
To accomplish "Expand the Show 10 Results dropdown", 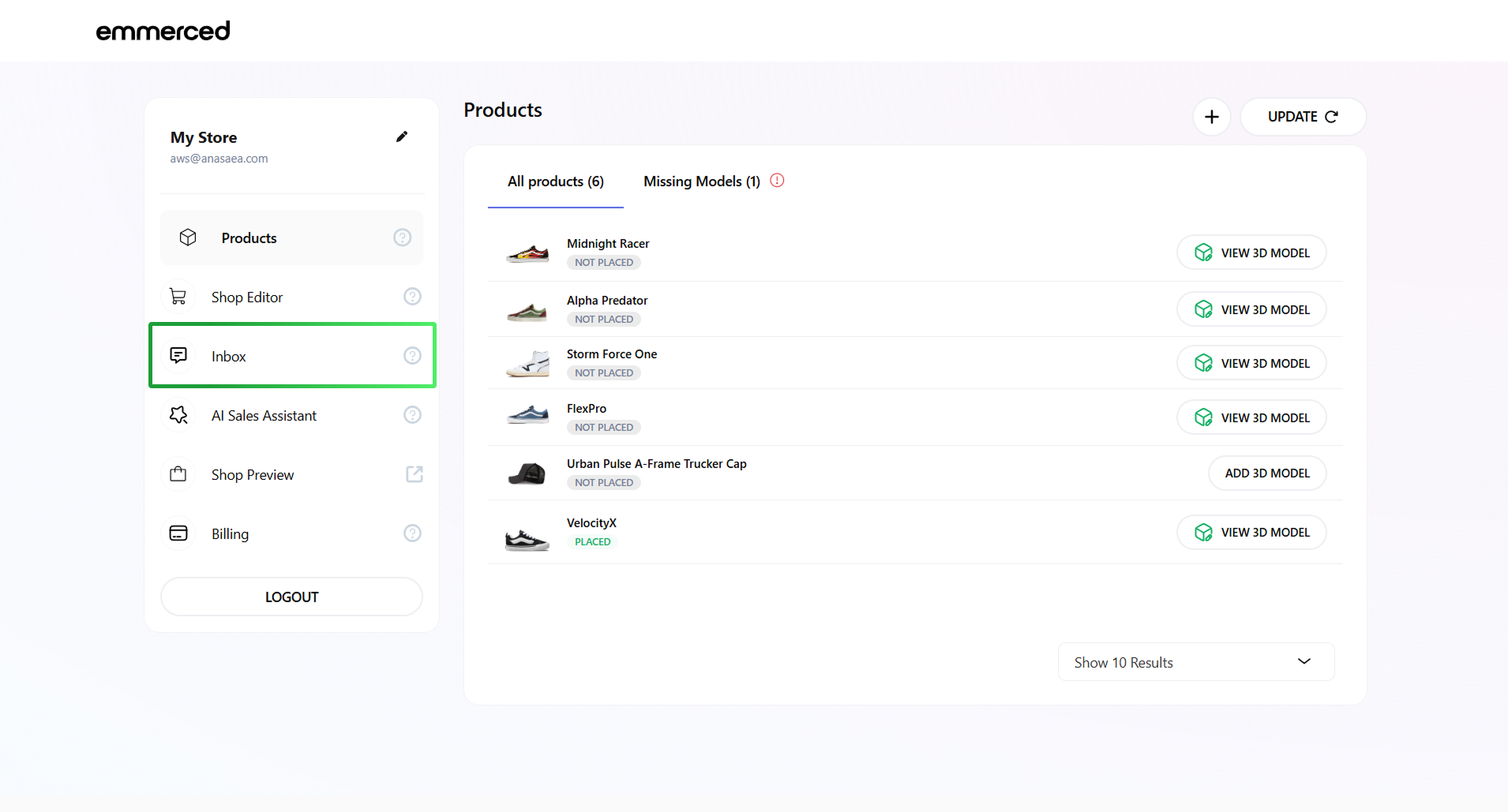I will (x=1195, y=662).
